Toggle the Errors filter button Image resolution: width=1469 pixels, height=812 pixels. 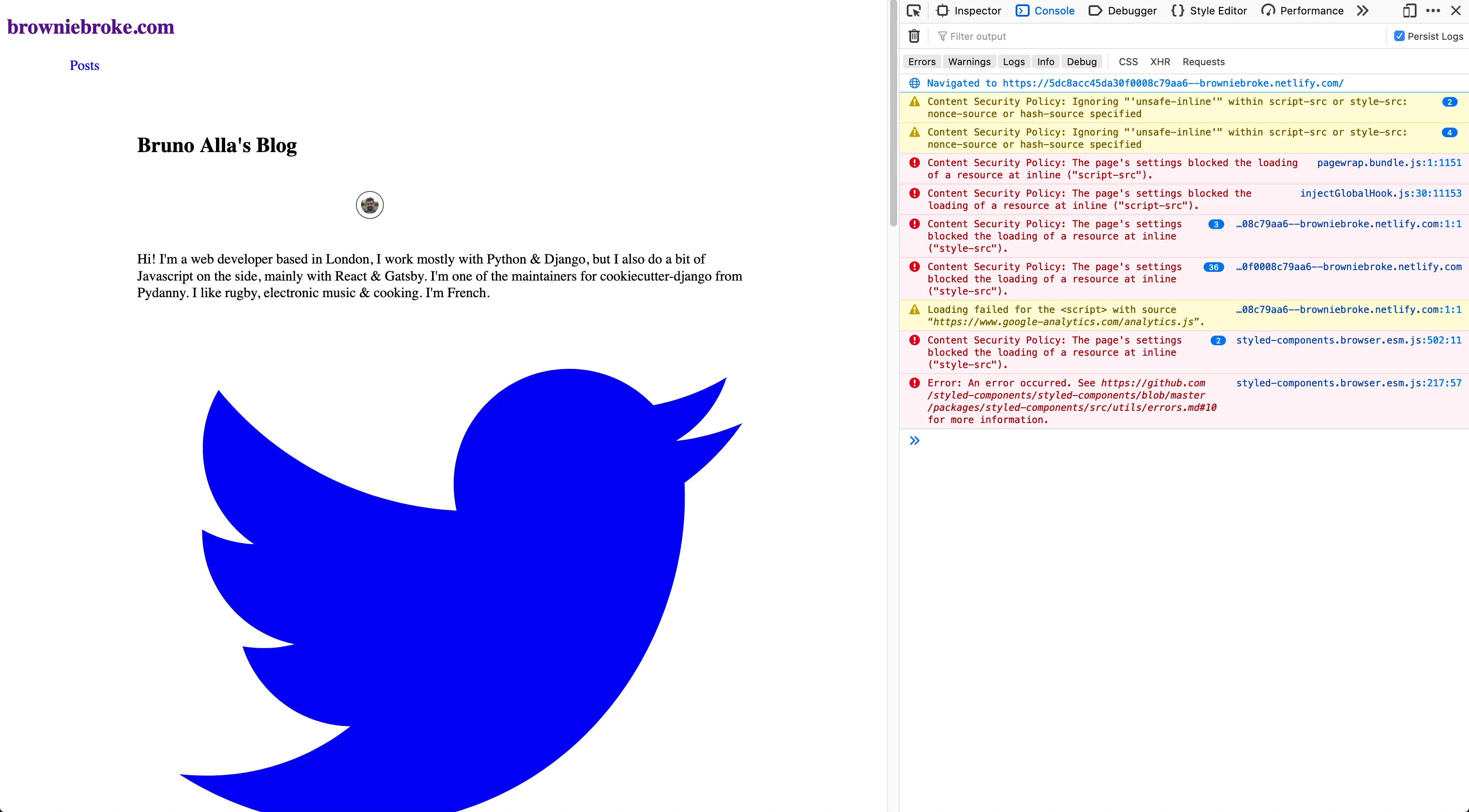(922, 62)
